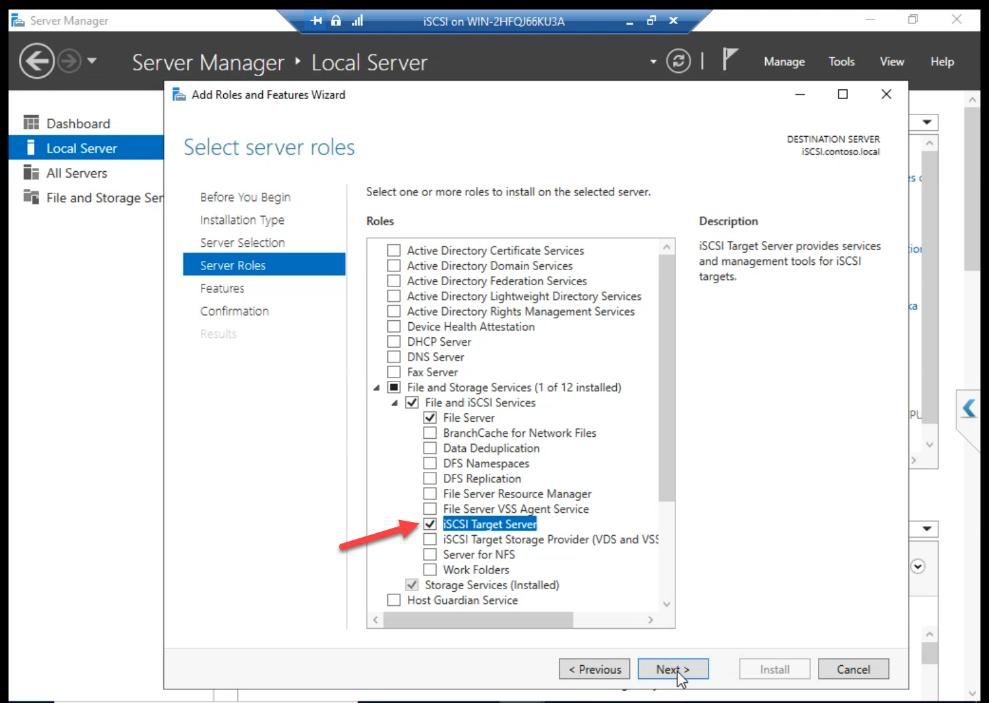The image size is (989, 703).
Task: Enable the DHCP Server role checkbox
Action: pos(394,342)
